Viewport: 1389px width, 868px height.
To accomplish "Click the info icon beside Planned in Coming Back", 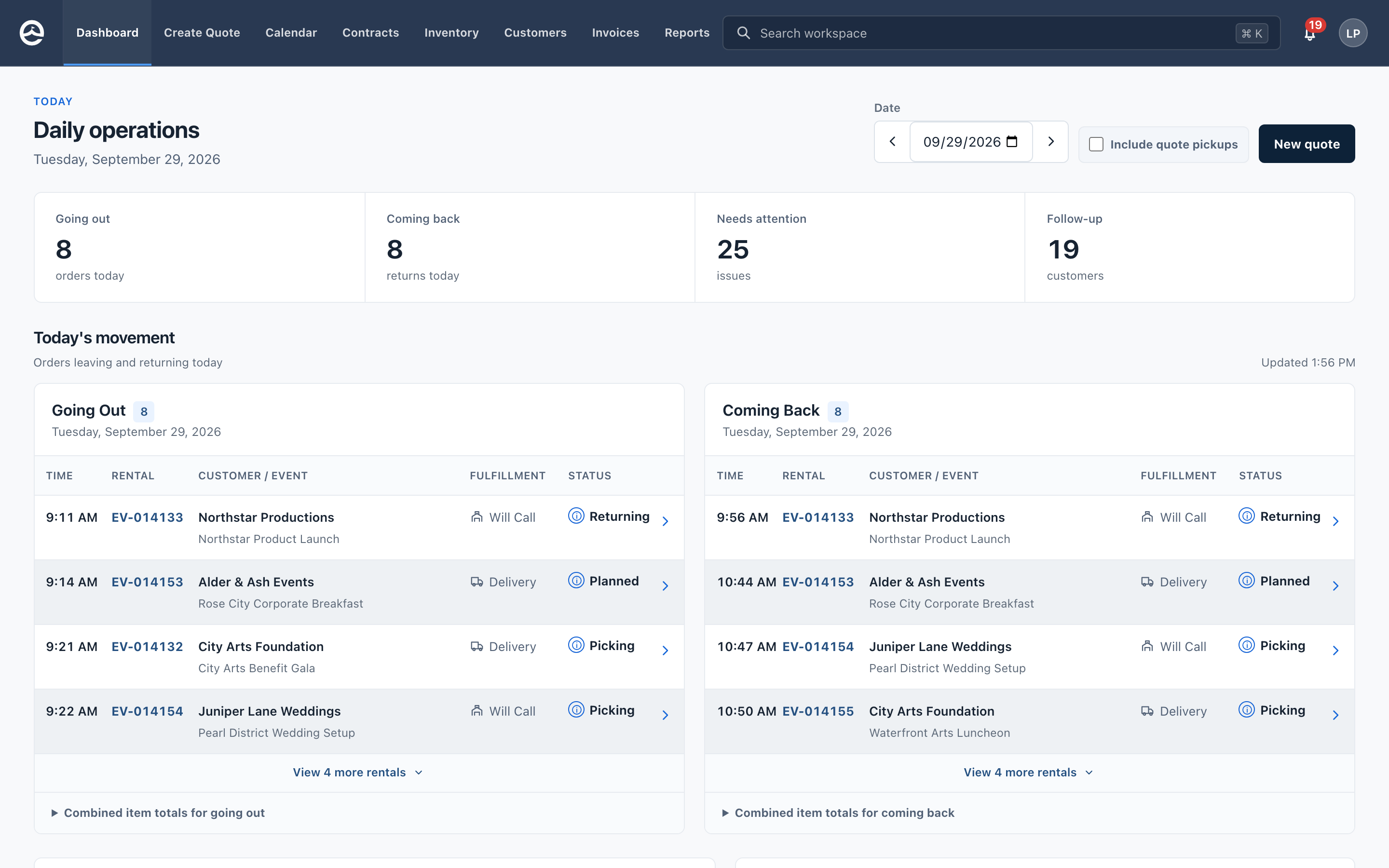I will click(1247, 581).
